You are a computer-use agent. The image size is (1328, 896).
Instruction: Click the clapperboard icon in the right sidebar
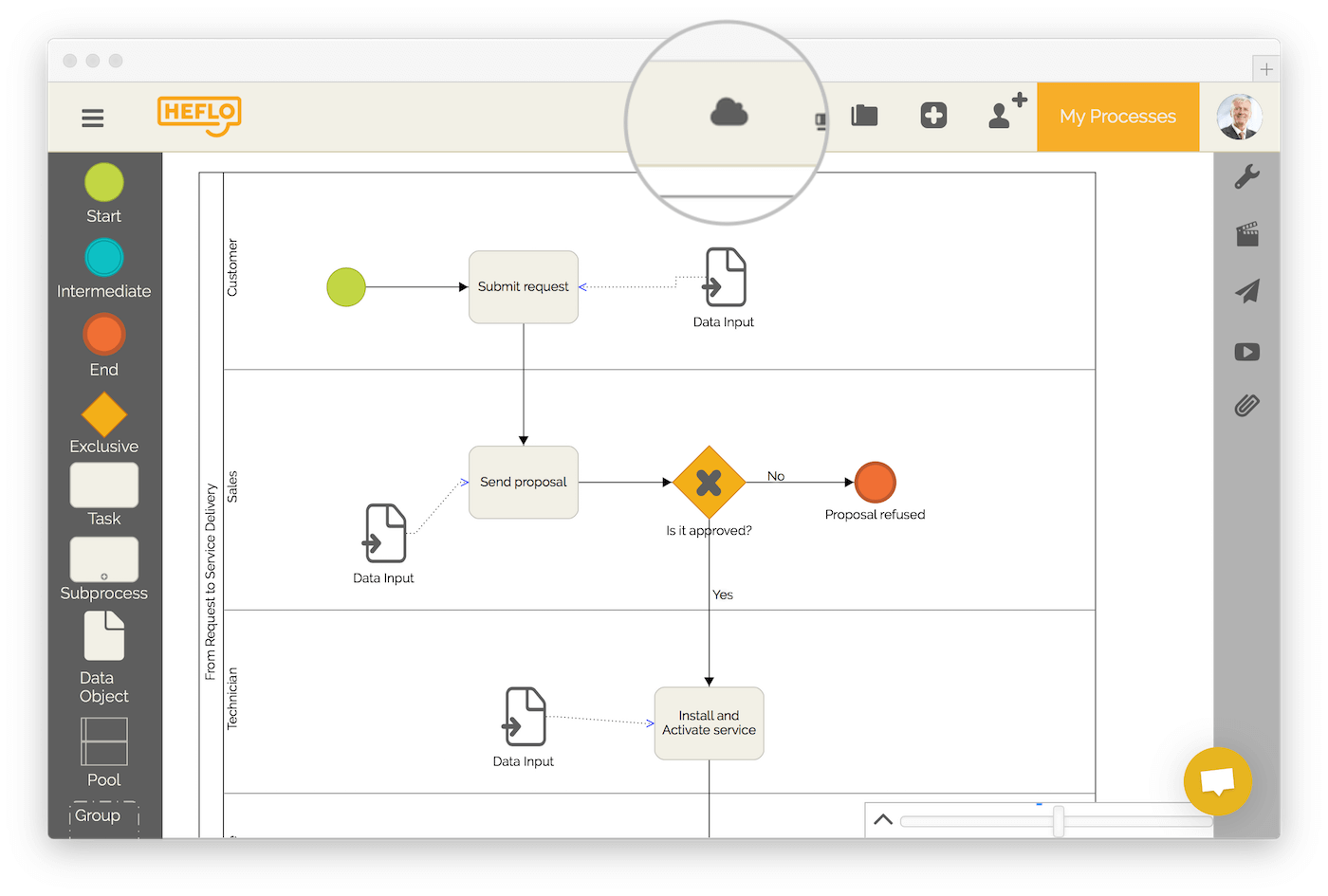pyautogui.click(x=1247, y=234)
